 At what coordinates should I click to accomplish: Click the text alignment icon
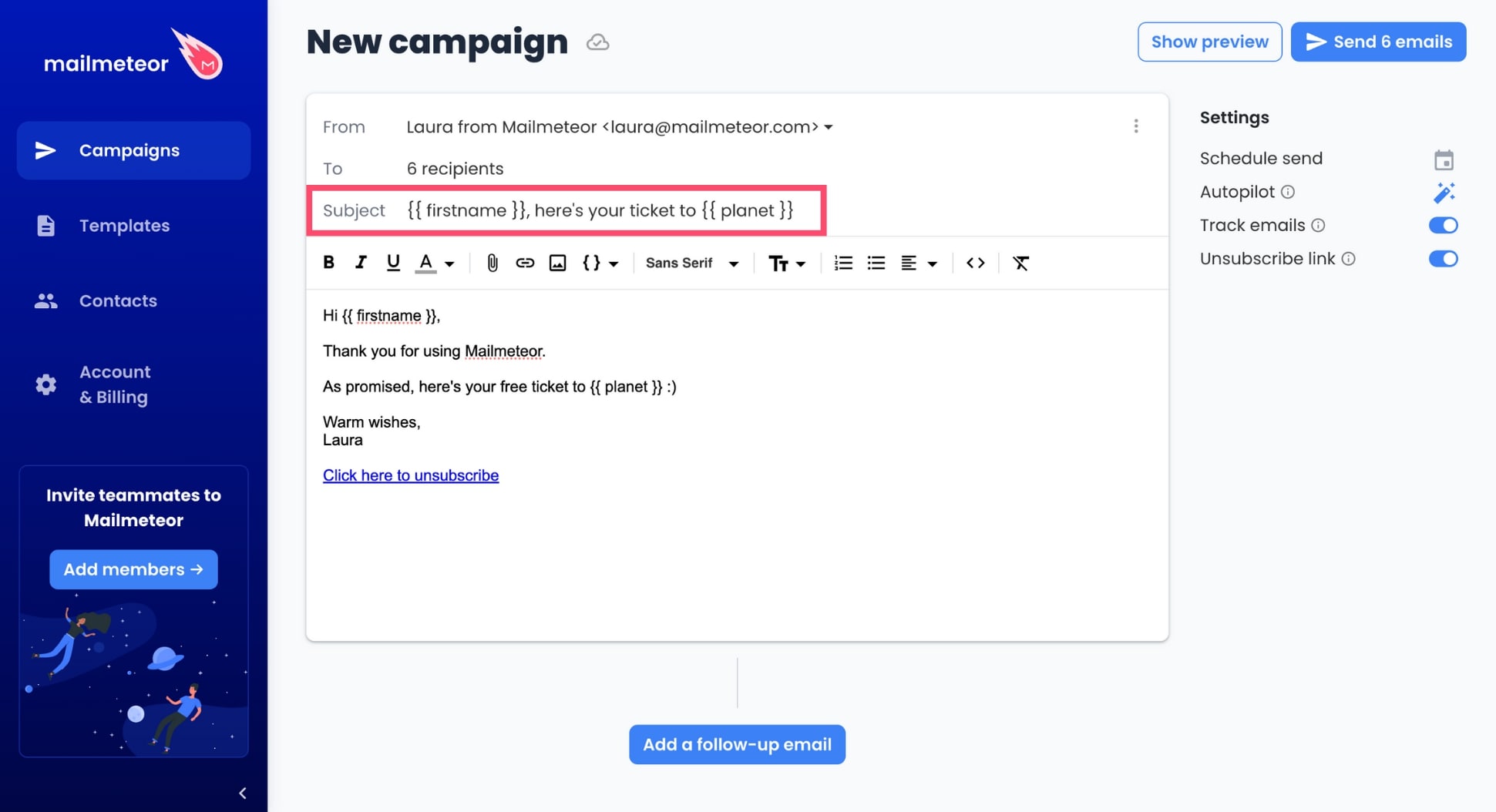(x=909, y=263)
